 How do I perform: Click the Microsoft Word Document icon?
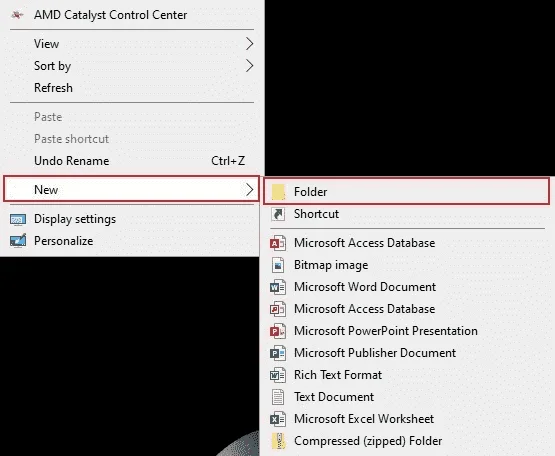coord(278,287)
